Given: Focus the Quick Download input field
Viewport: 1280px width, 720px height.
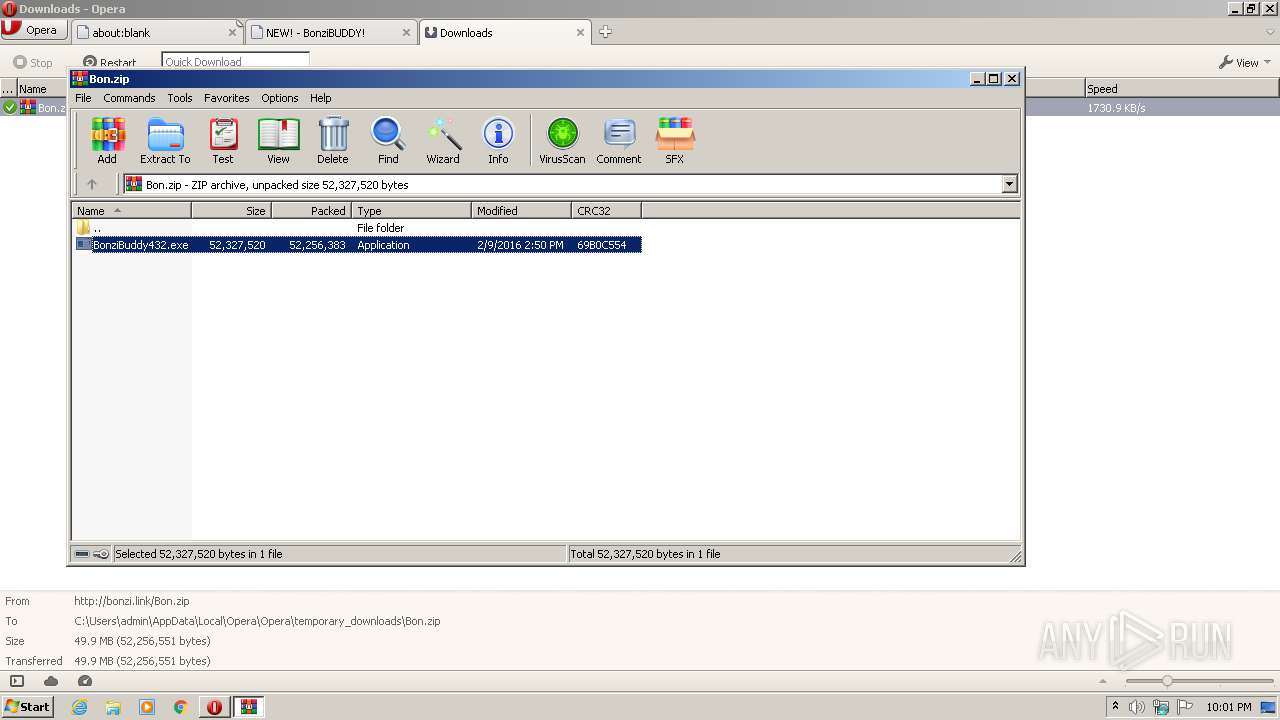Looking at the screenshot, I should click(235, 61).
